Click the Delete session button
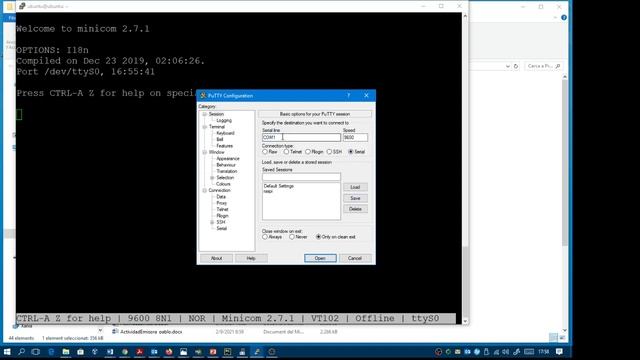The image size is (640, 360). click(355, 209)
